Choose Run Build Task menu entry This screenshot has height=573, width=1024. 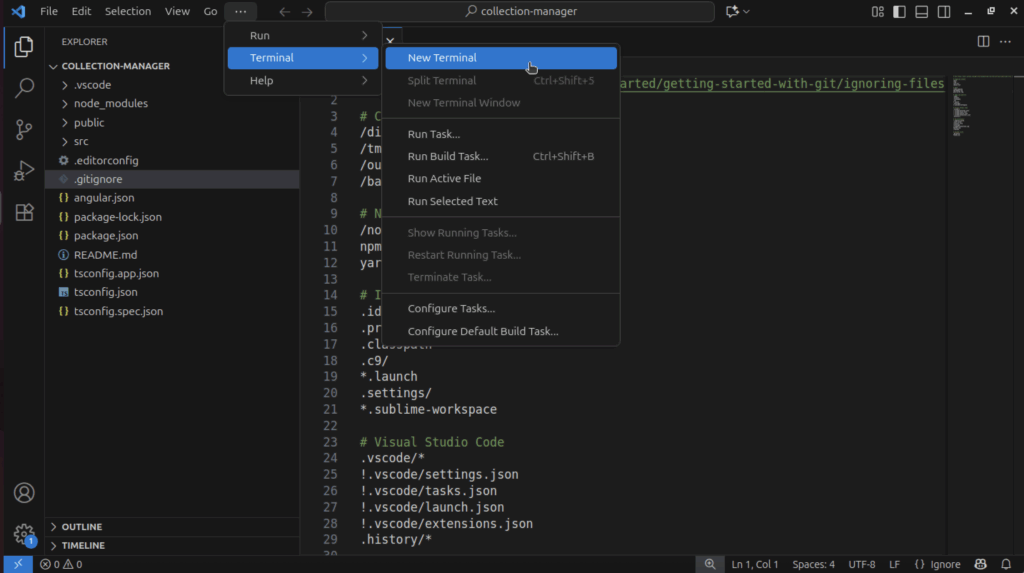pyautogui.click(x=448, y=156)
